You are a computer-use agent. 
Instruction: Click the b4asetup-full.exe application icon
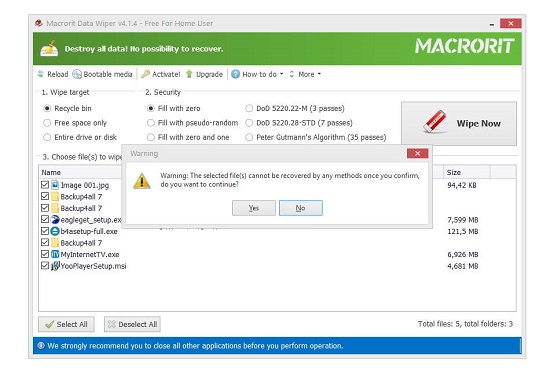(x=55, y=231)
